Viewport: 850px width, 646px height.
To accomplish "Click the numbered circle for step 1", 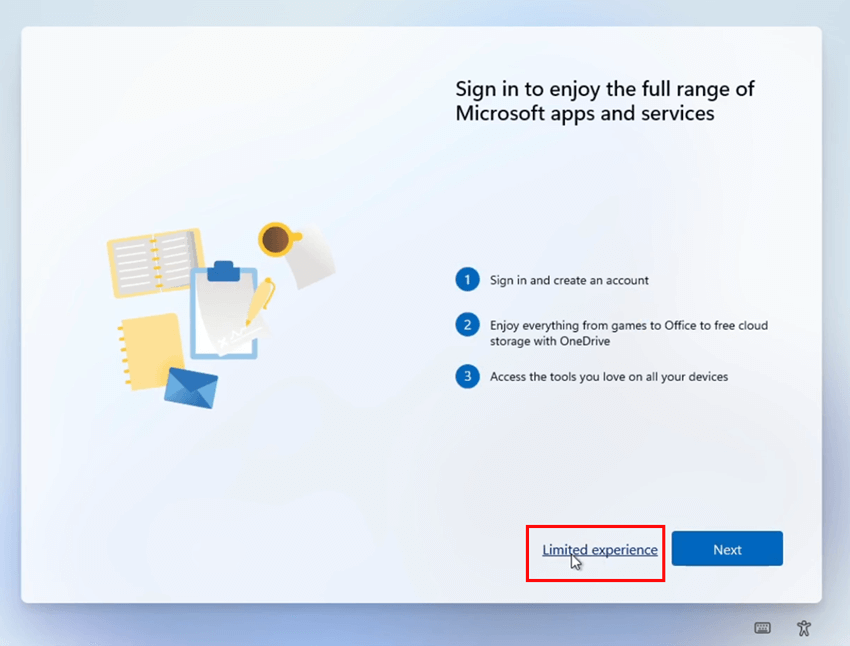I will point(467,280).
